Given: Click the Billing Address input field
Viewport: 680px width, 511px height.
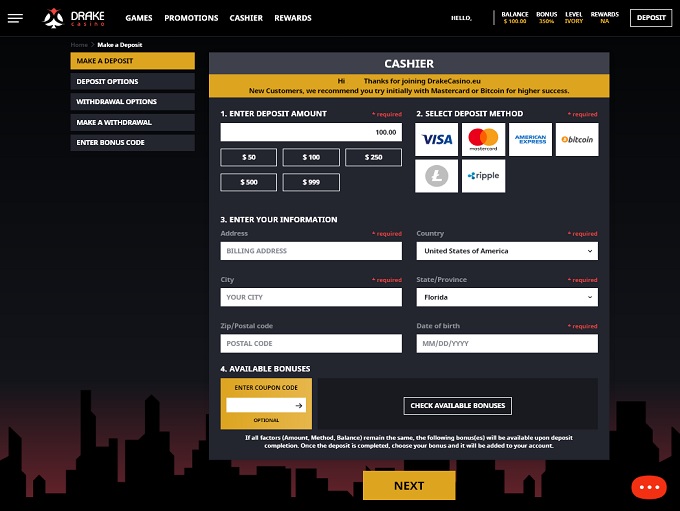Looking at the screenshot, I should 310,251.
